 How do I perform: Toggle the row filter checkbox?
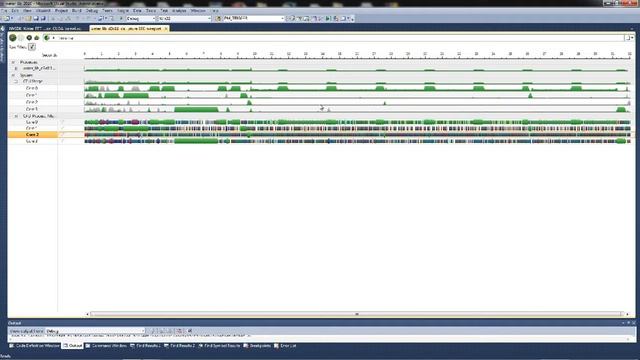pos(32,47)
